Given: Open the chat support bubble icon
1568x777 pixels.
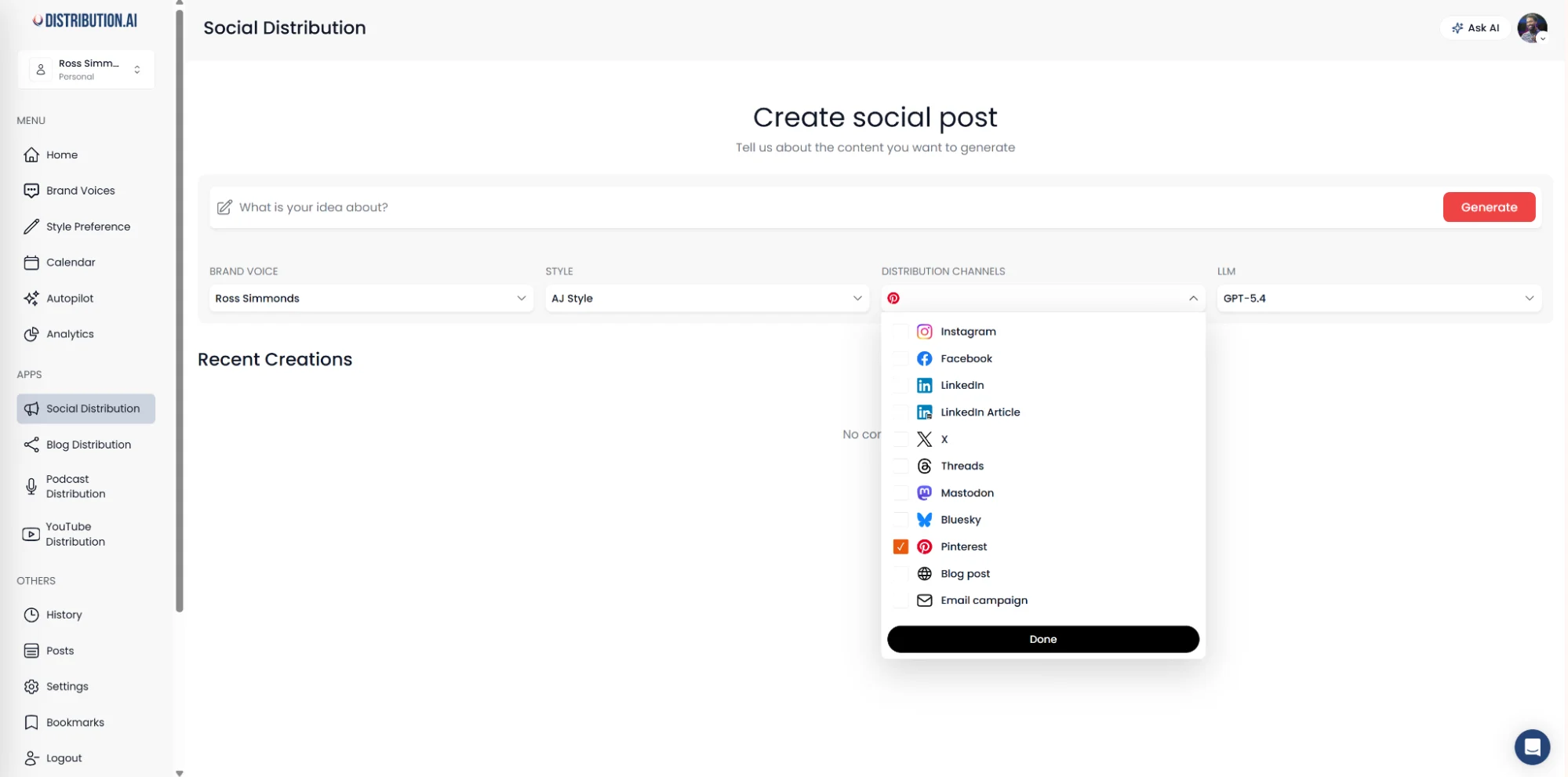Looking at the screenshot, I should (1531, 747).
